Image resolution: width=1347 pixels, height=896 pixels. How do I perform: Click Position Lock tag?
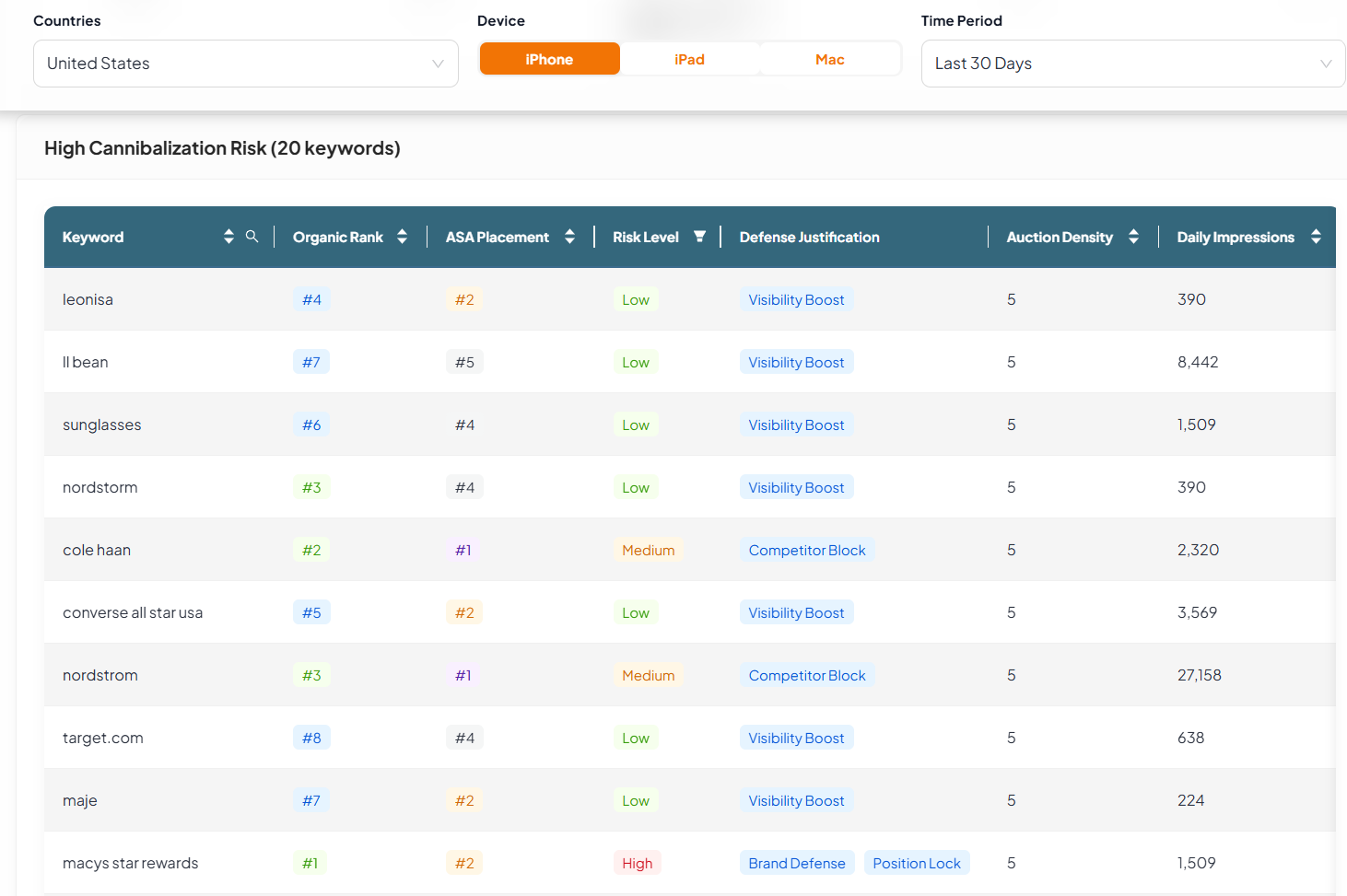coord(917,863)
